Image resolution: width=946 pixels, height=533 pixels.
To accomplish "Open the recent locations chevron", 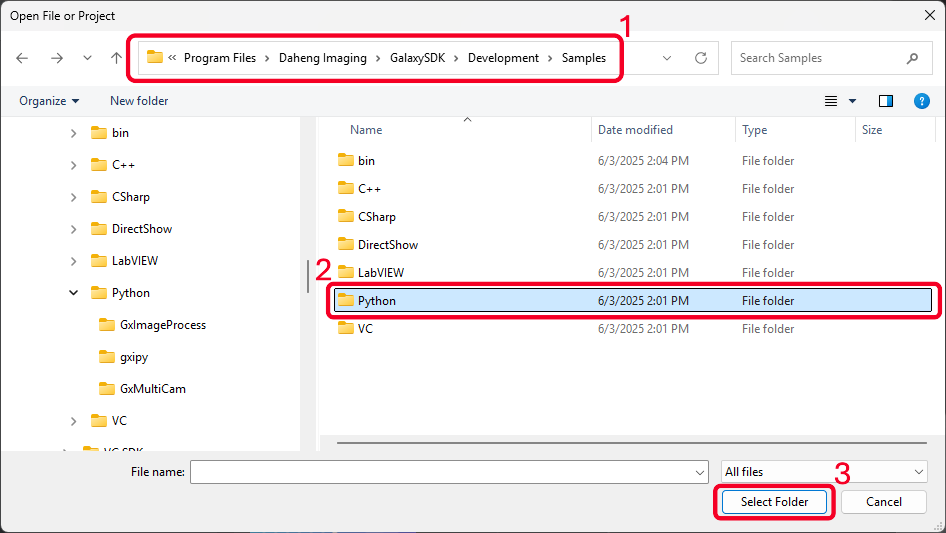I will [x=87, y=58].
